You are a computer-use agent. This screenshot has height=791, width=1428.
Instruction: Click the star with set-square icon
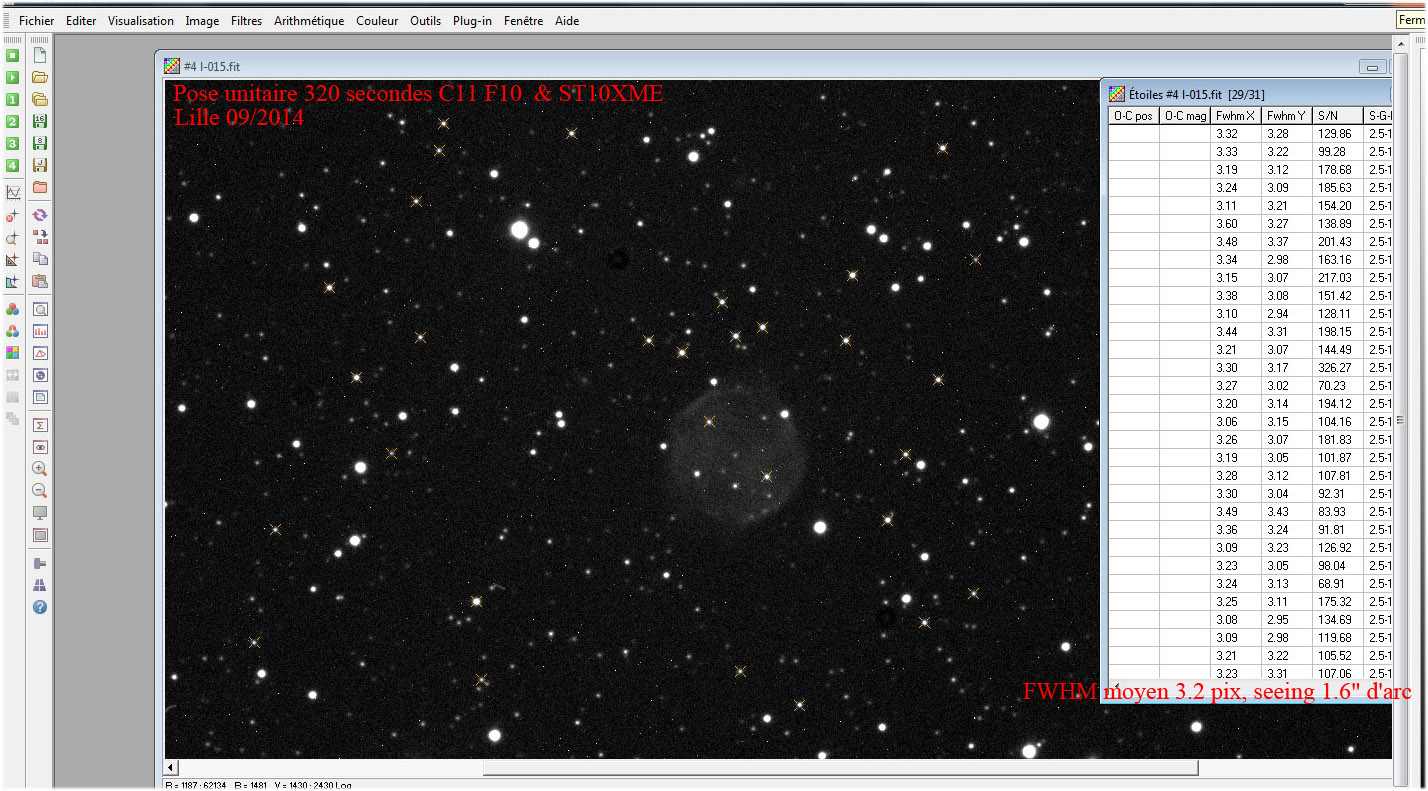click(13, 260)
